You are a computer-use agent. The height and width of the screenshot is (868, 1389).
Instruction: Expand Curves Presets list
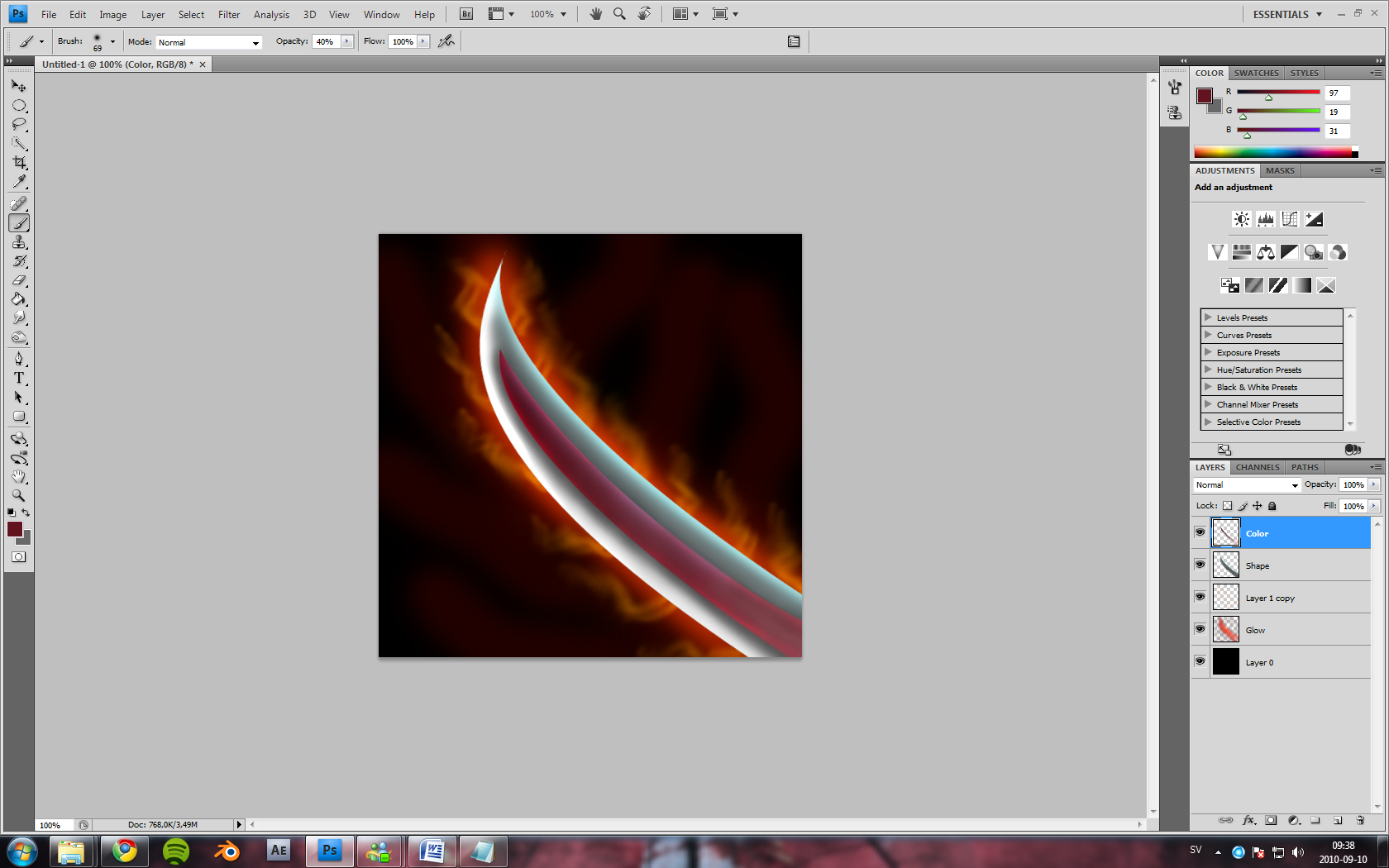(1208, 335)
